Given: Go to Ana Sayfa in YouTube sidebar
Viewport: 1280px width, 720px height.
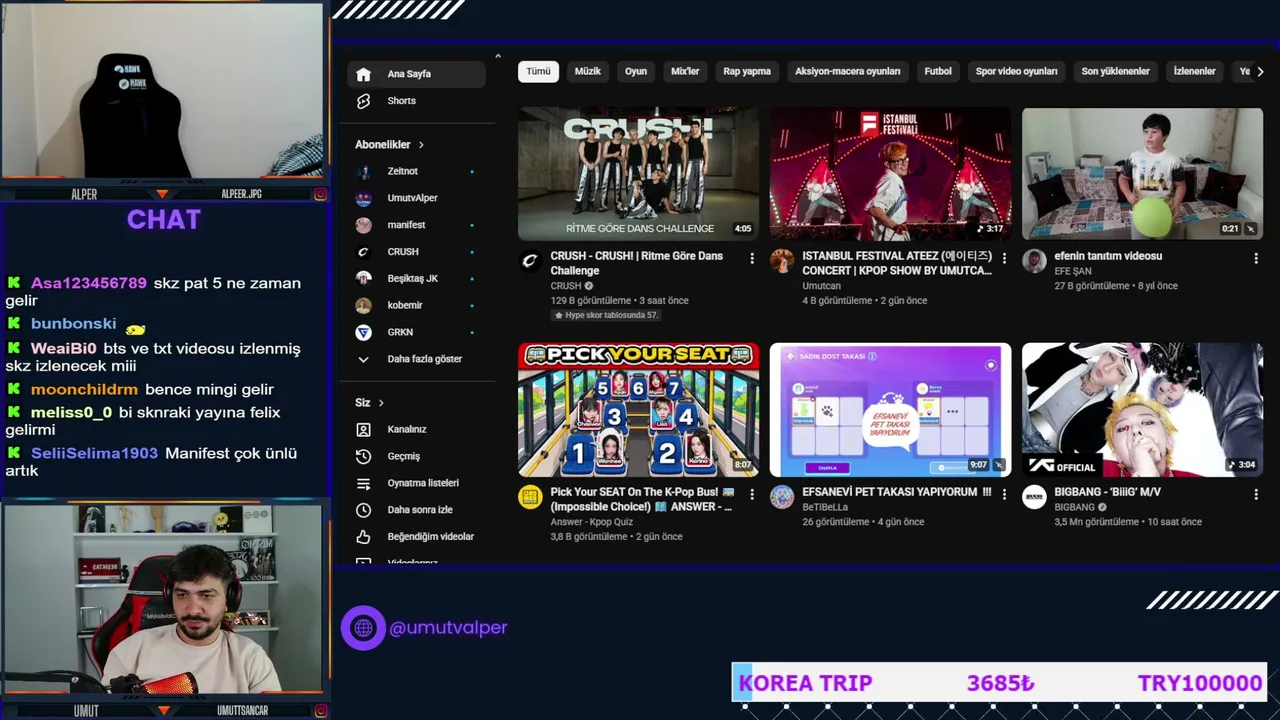Looking at the screenshot, I should pos(416,74).
